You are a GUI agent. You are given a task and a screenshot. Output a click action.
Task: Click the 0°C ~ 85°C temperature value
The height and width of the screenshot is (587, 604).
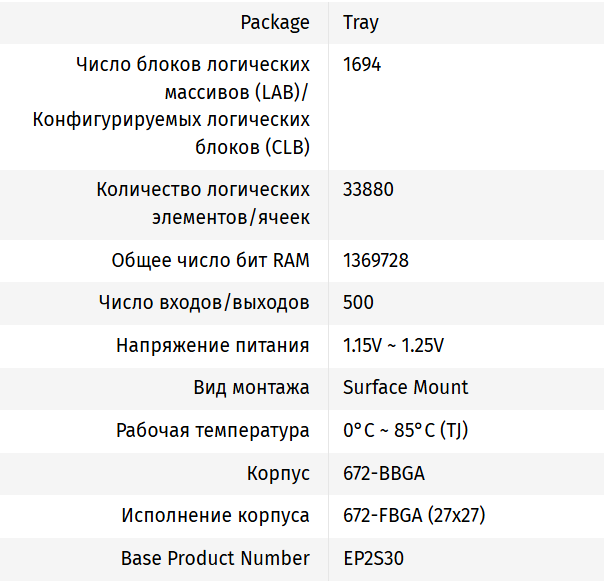(x=405, y=431)
